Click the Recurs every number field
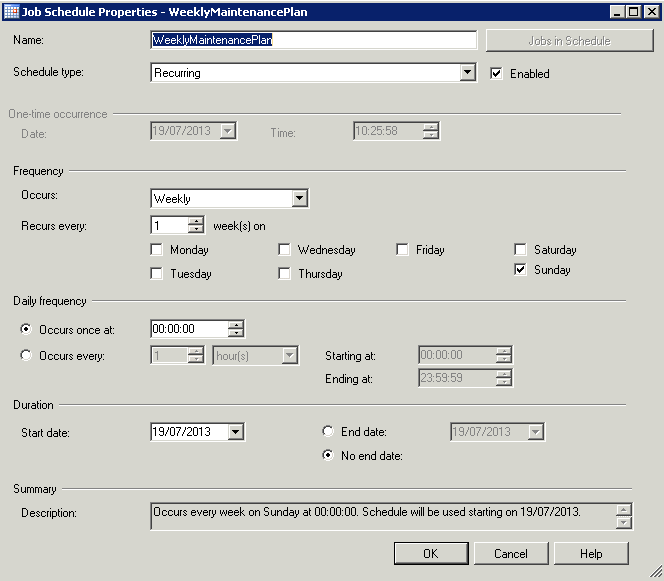This screenshot has height=581, width=664. pos(169,225)
